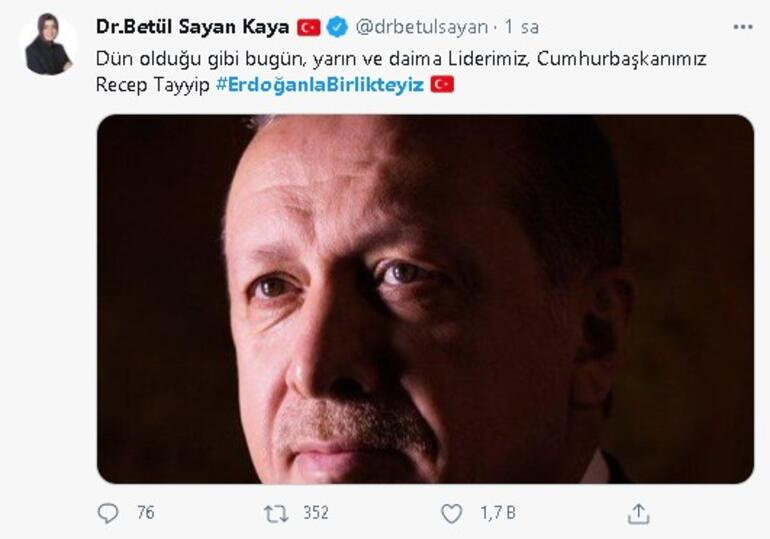Viewport: 770px width, 539px height.
Task: View the 1,7 B likes count
Action: pyautogui.click(x=497, y=513)
